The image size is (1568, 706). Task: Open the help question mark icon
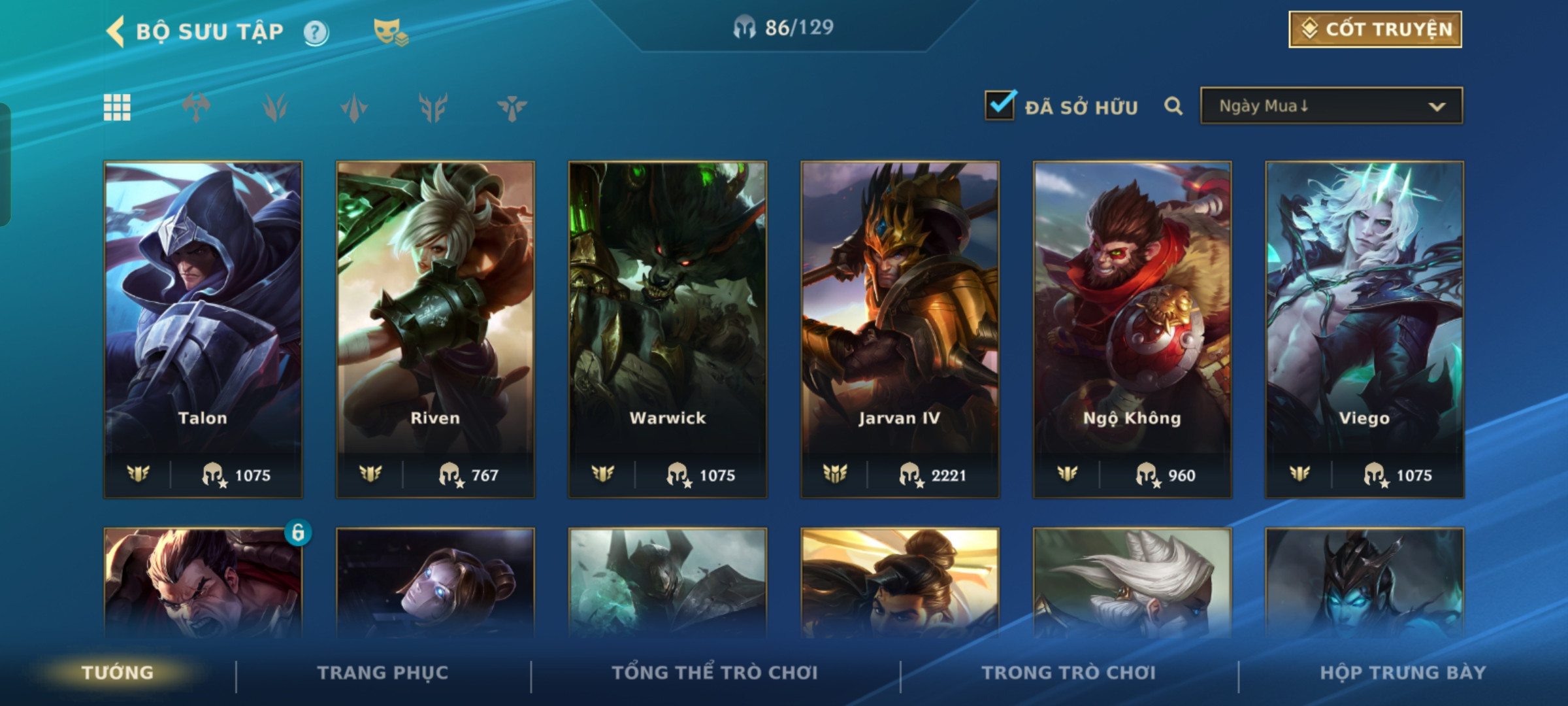(316, 32)
